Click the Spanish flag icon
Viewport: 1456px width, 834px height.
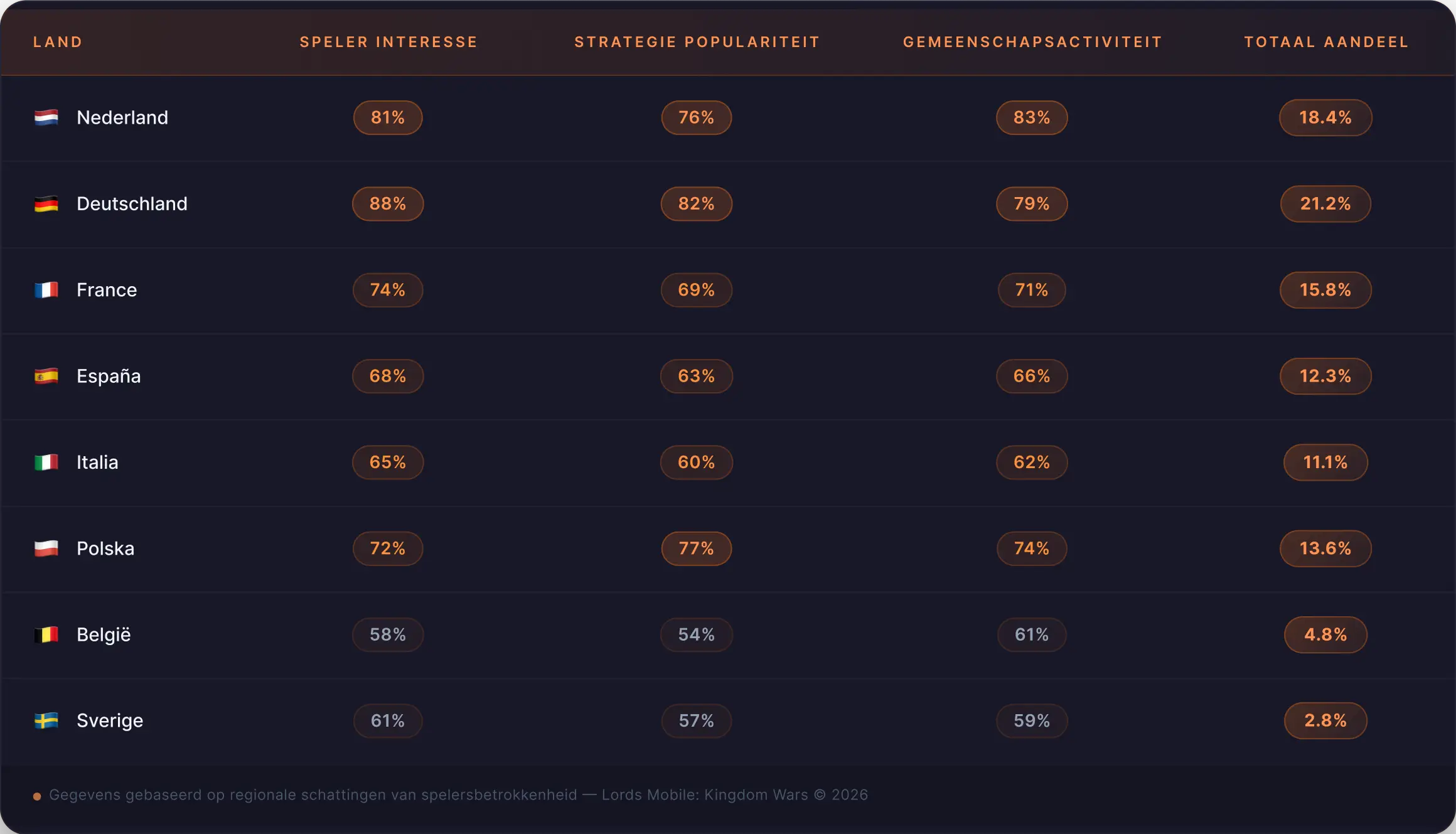point(46,376)
